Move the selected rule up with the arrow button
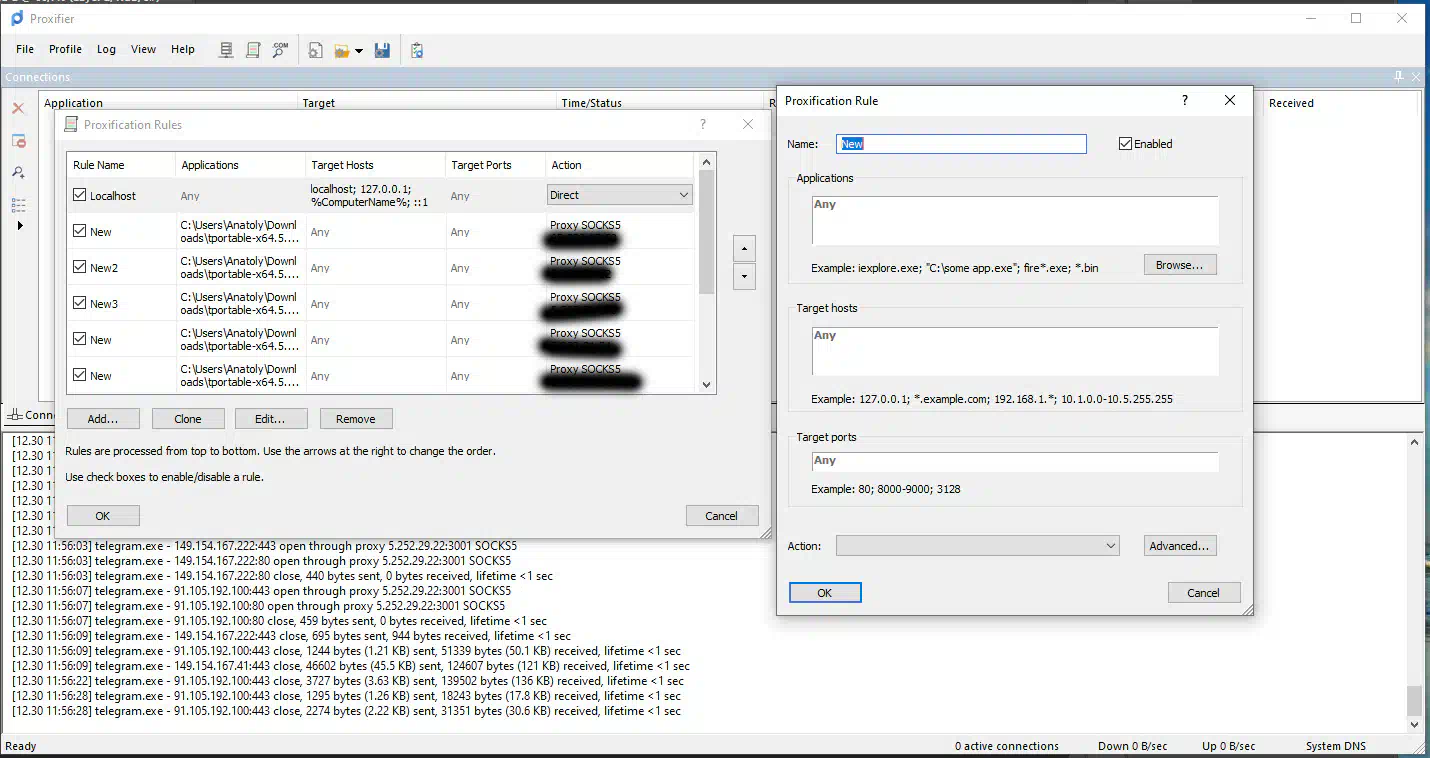 [744, 248]
